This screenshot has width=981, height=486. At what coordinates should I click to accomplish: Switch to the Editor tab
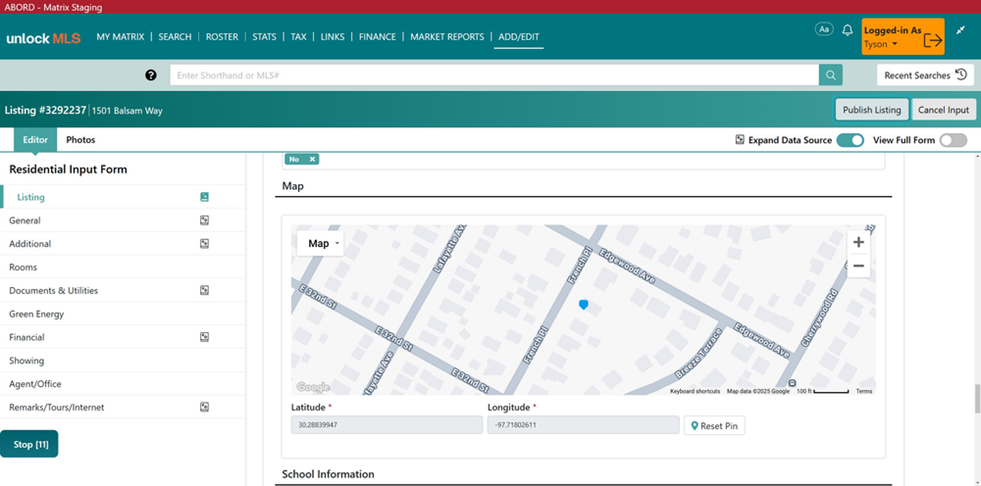point(35,140)
